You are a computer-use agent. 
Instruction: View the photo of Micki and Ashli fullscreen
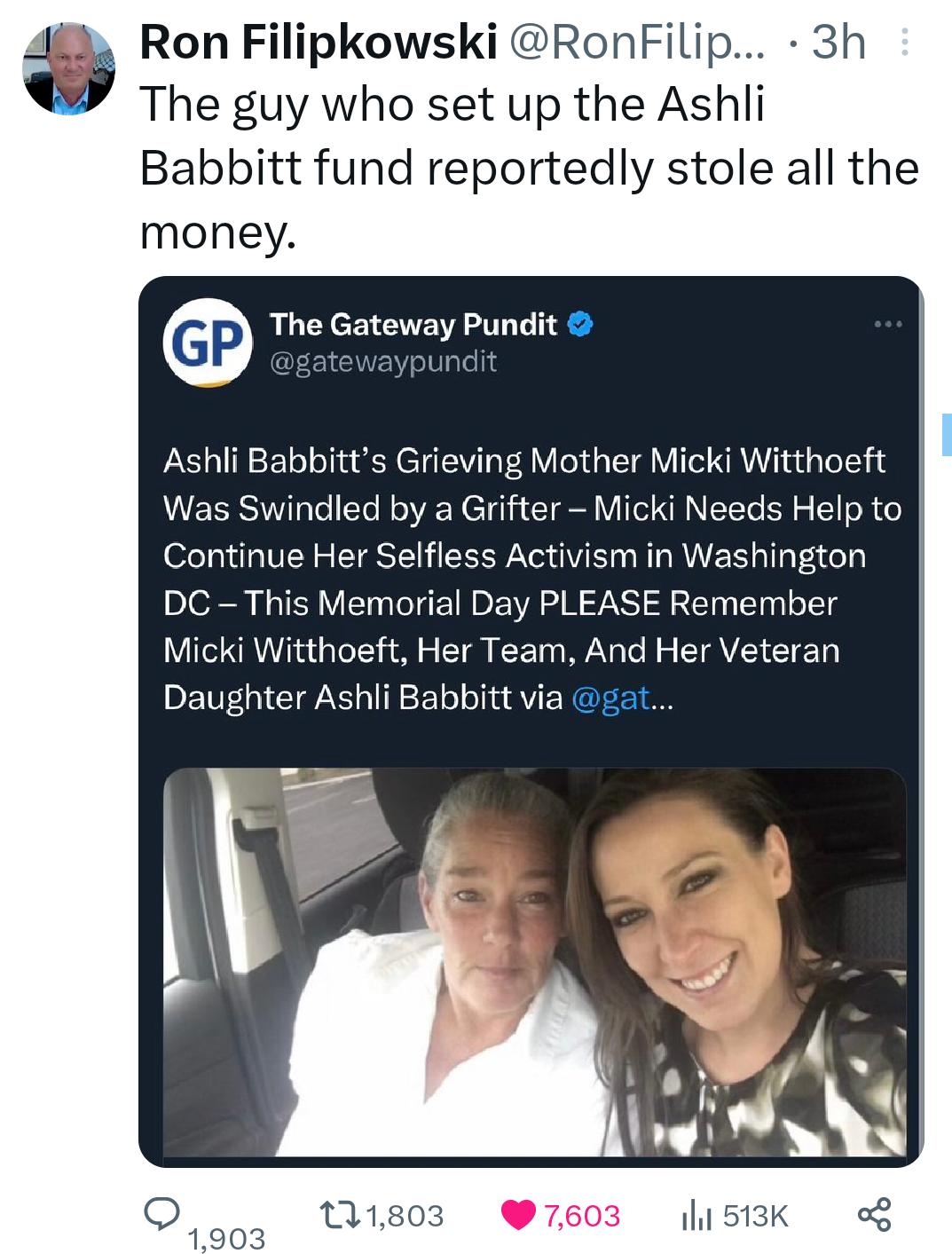coord(532,967)
